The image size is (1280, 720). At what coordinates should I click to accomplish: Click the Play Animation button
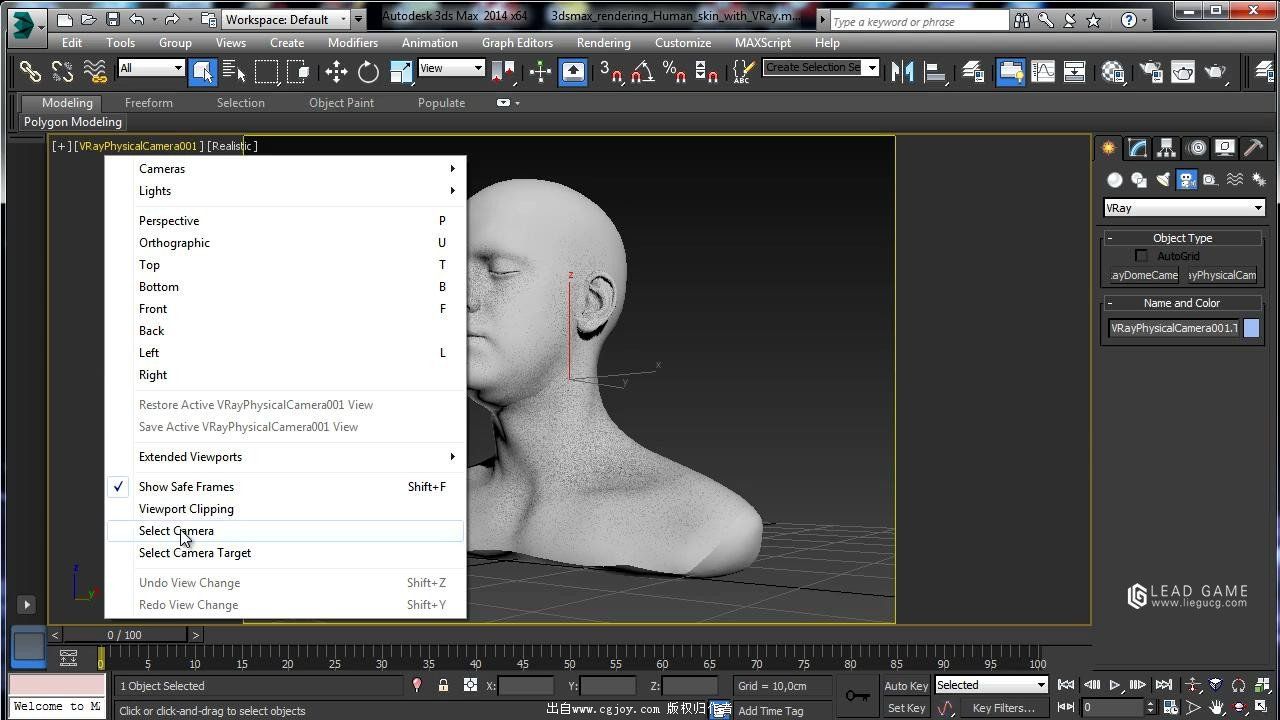(1115, 685)
